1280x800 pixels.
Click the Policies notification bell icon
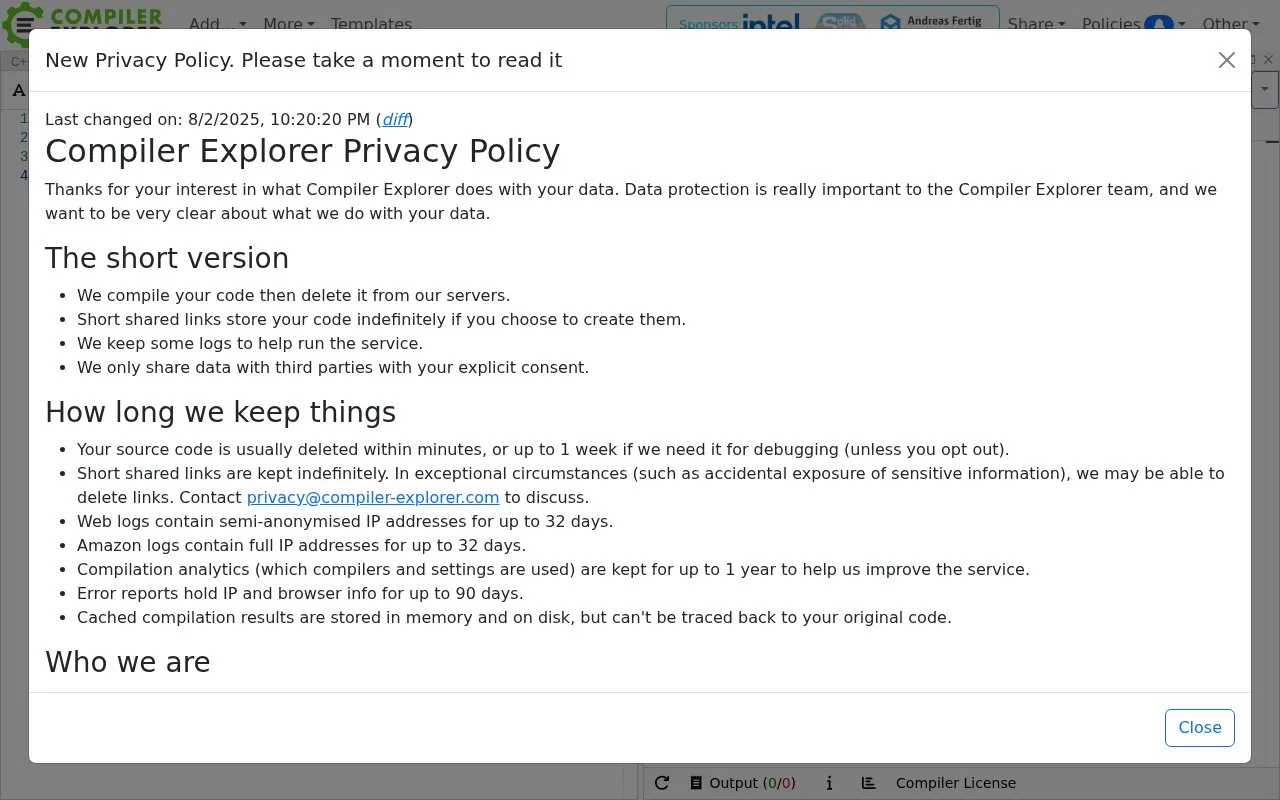coord(1158,24)
